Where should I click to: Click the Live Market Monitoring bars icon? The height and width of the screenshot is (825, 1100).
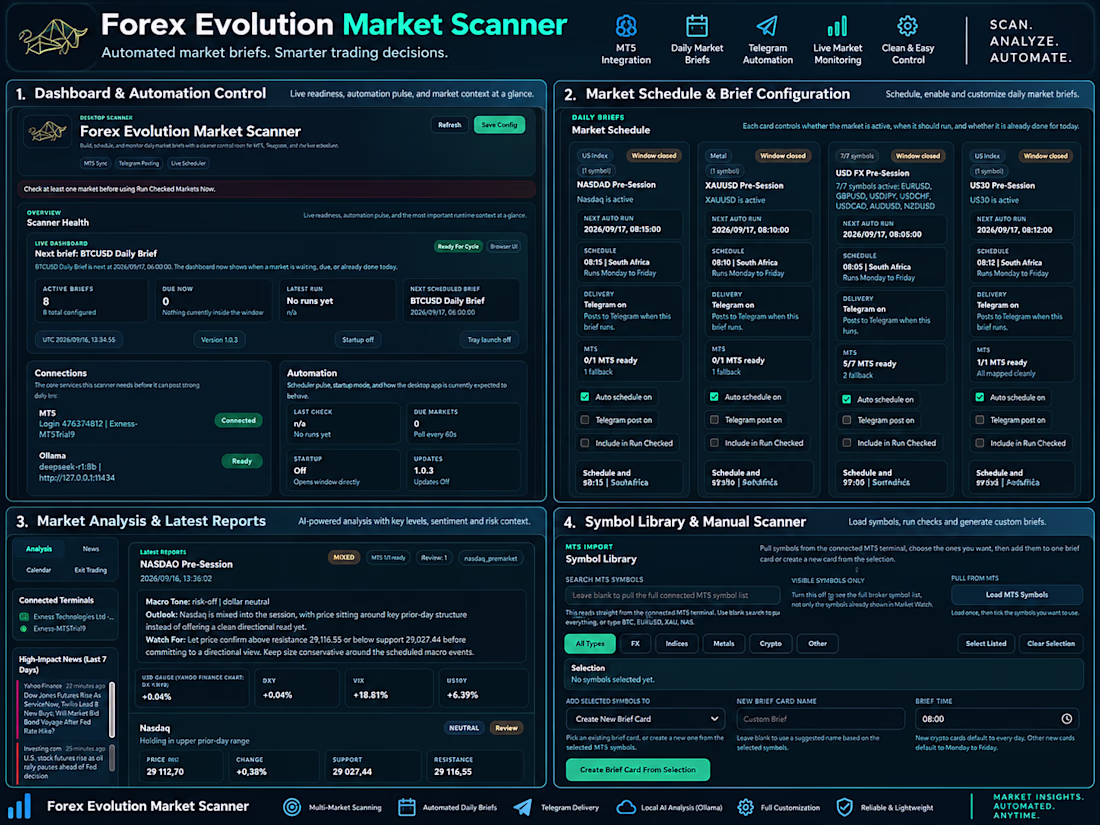pos(837,26)
